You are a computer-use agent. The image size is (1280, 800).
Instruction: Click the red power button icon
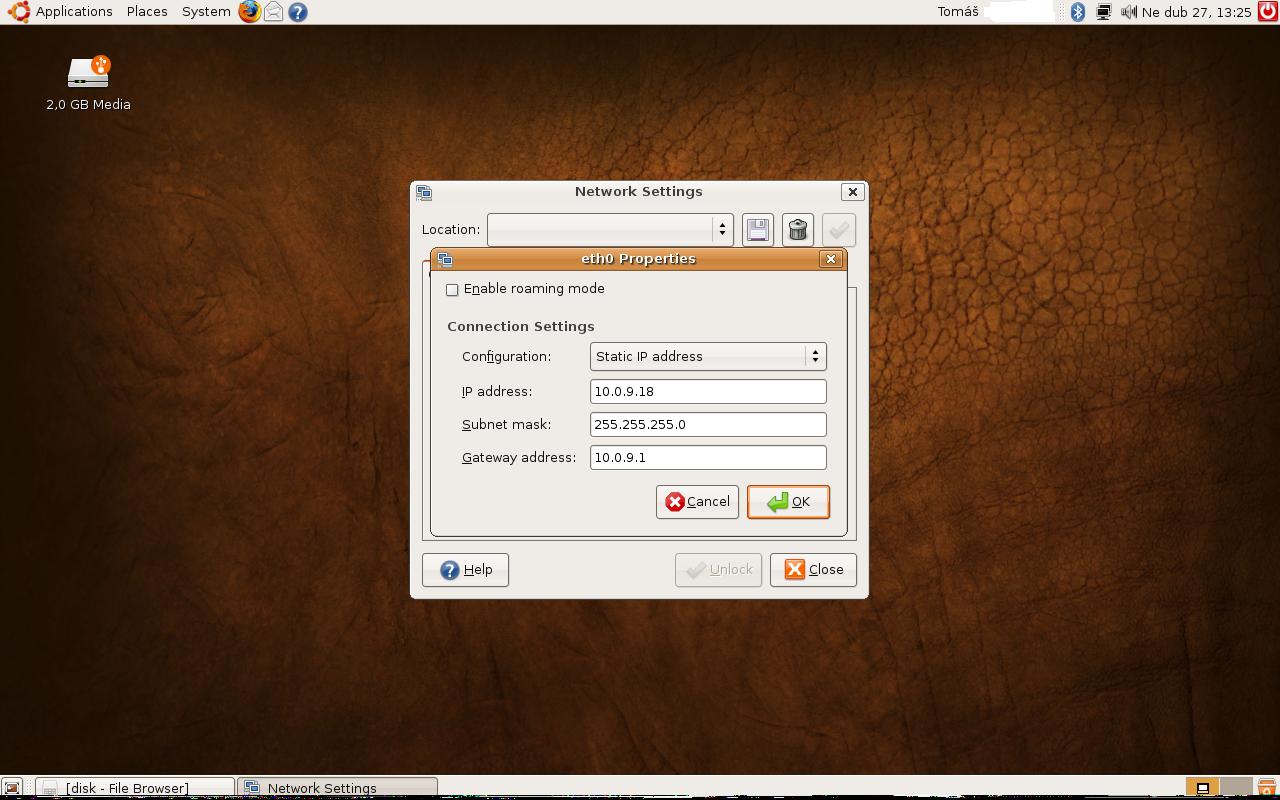pyautogui.click(x=1267, y=12)
